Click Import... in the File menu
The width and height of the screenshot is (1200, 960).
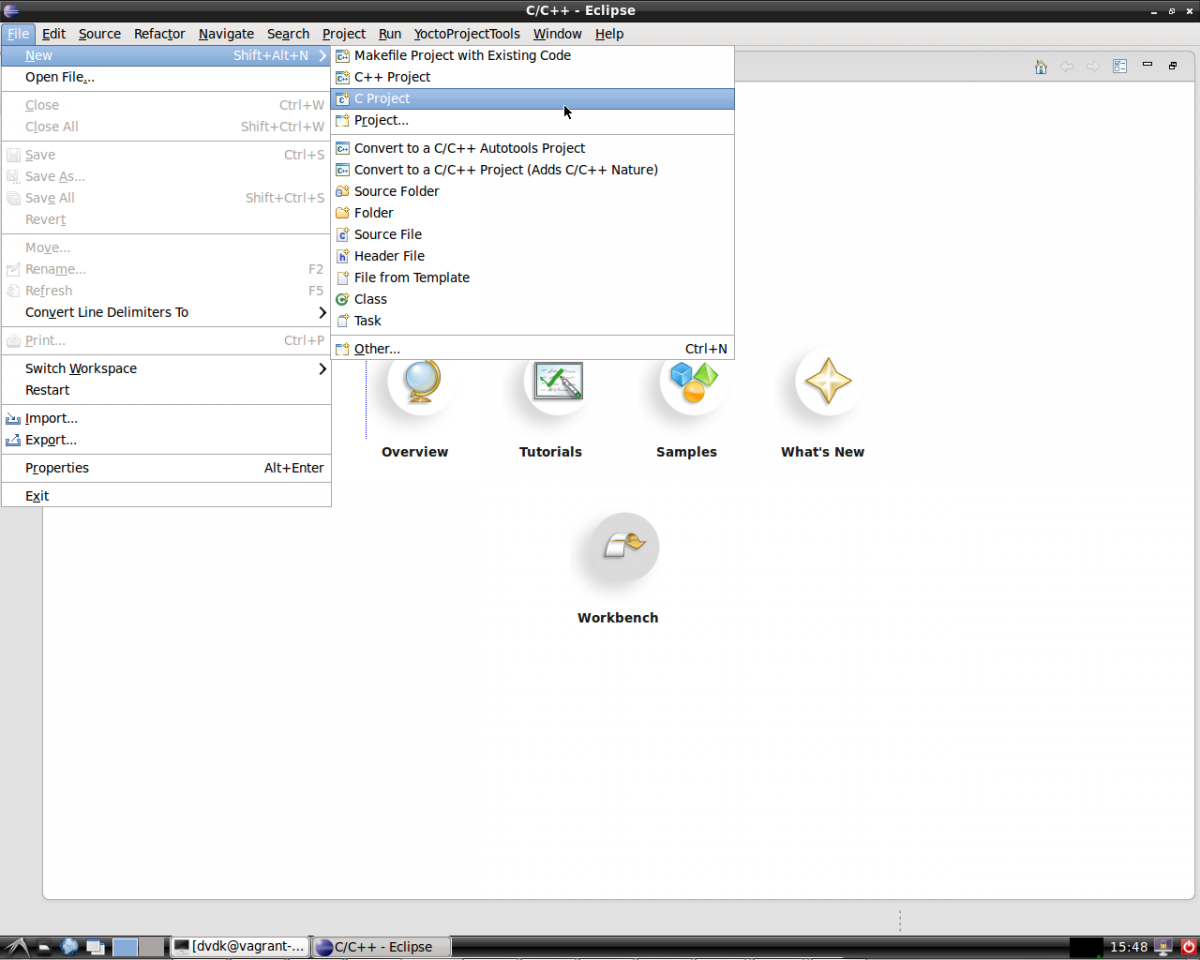[x=51, y=419]
